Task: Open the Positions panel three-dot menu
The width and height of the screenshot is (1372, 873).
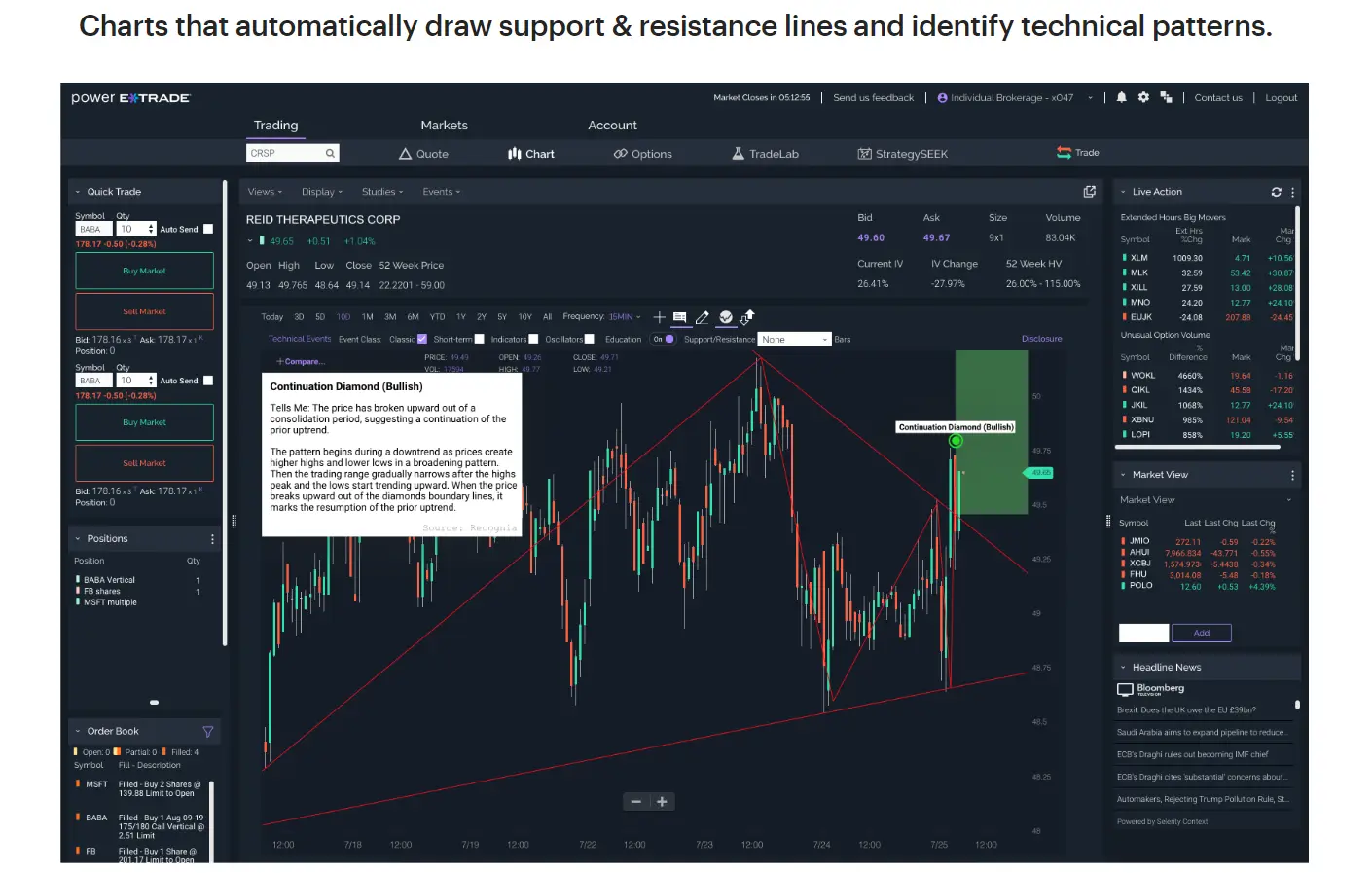Action: coord(212,539)
